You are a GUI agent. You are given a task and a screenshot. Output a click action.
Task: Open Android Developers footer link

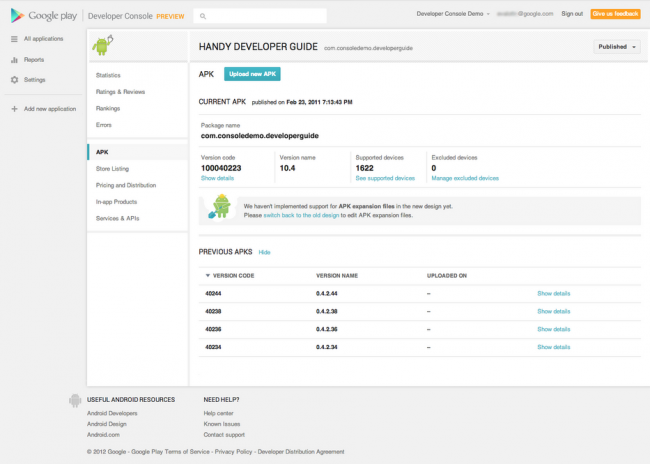click(112, 413)
